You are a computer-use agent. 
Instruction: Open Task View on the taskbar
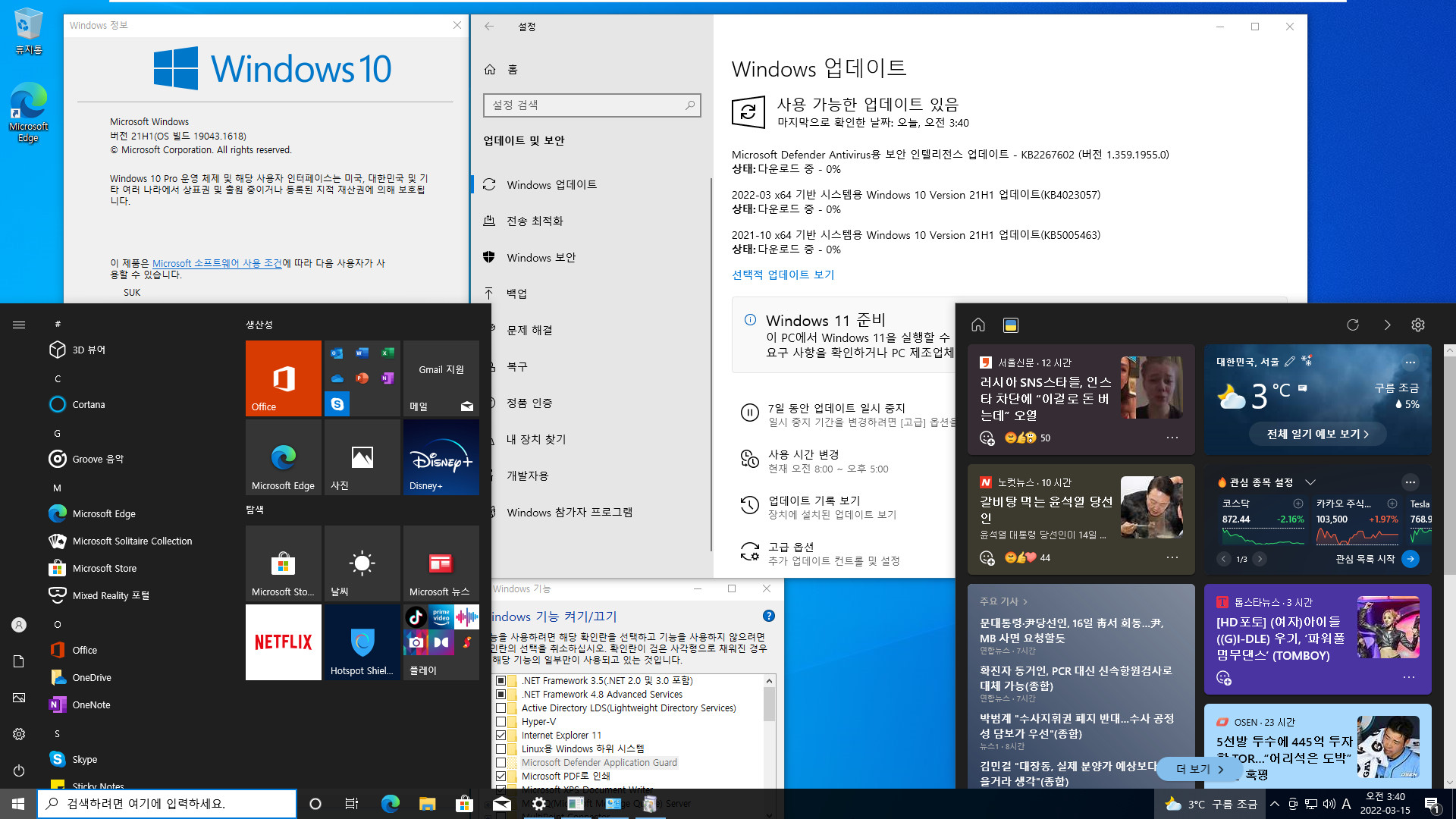pyautogui.click(x=352, y=804)
